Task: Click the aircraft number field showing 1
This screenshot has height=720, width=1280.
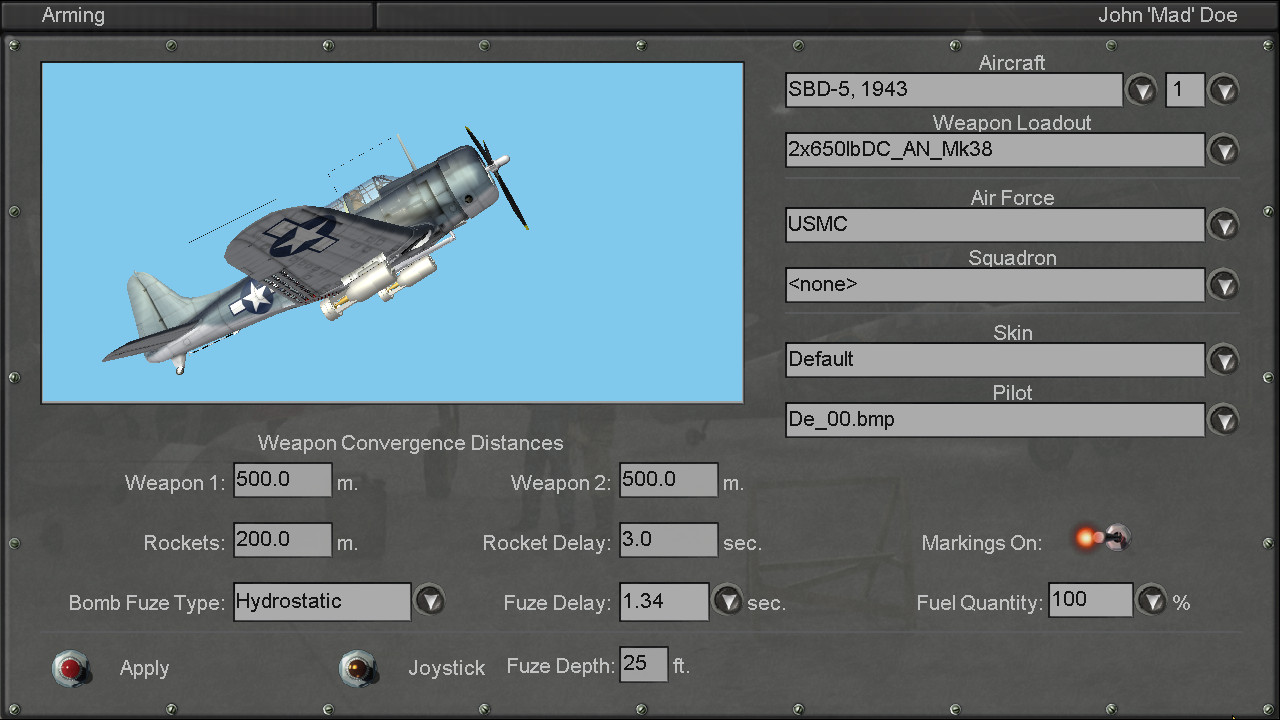Action: pos(1185,90)
